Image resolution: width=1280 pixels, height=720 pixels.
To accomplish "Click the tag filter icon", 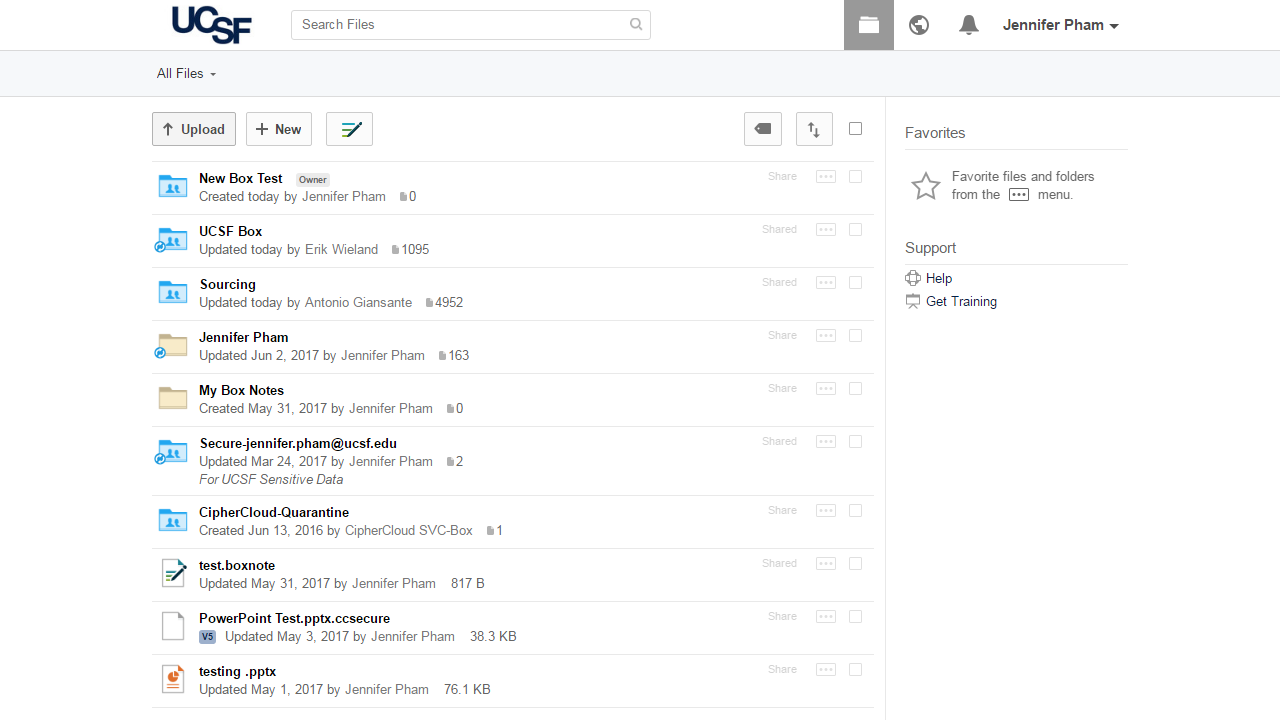I will coord(763,129).
